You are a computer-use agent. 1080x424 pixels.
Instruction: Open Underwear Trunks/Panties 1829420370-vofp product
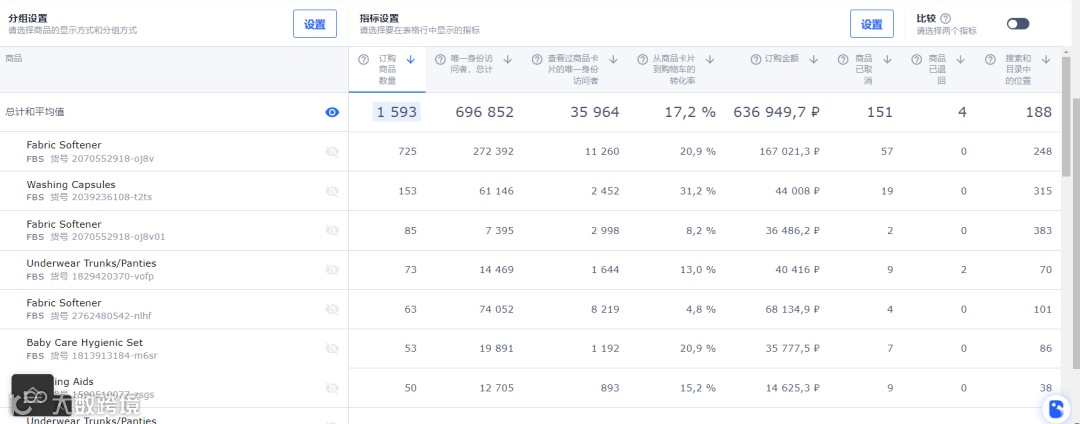(x=91, y=263)
